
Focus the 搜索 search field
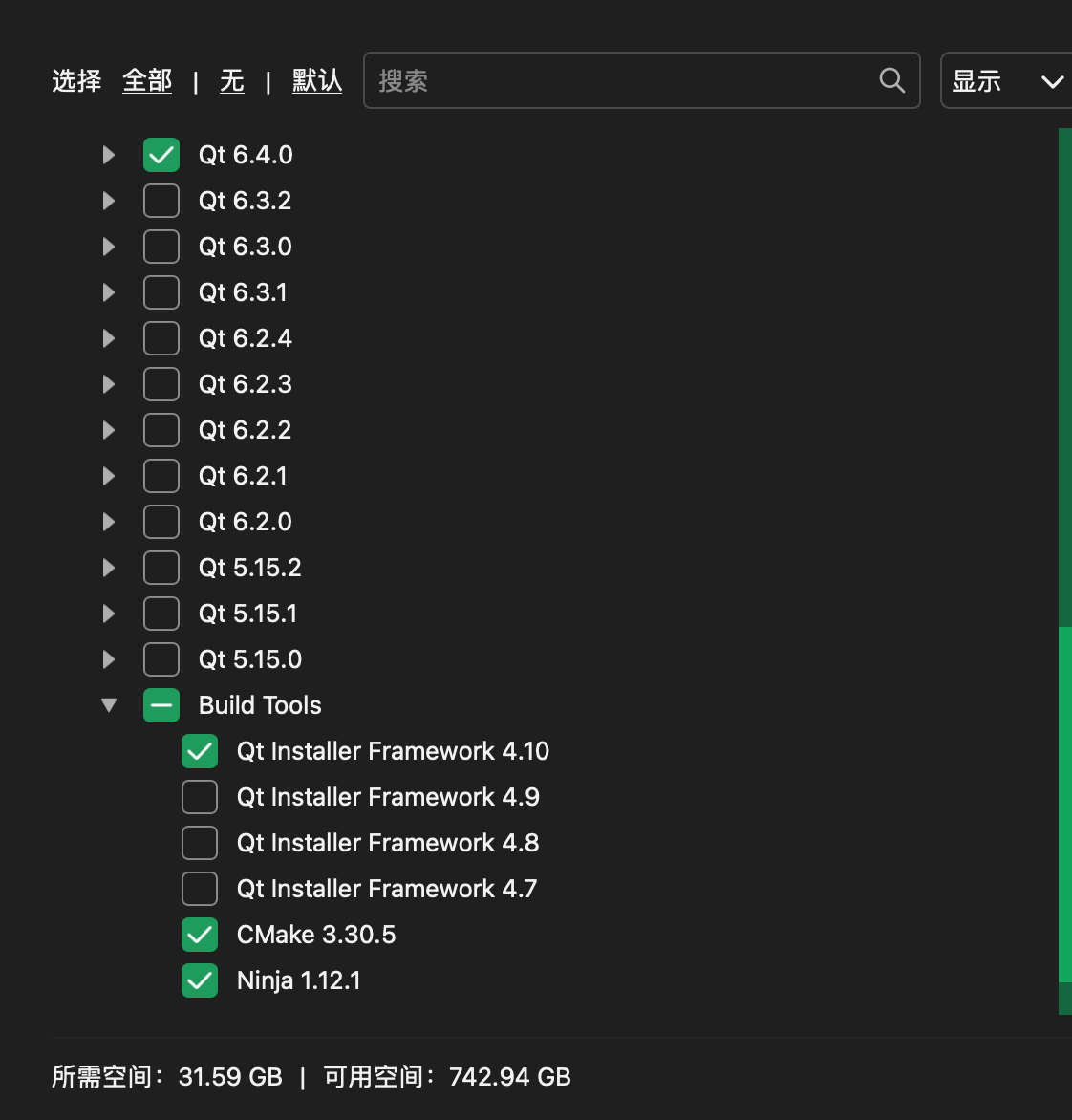pyautogui.click(x=641, y=80)
